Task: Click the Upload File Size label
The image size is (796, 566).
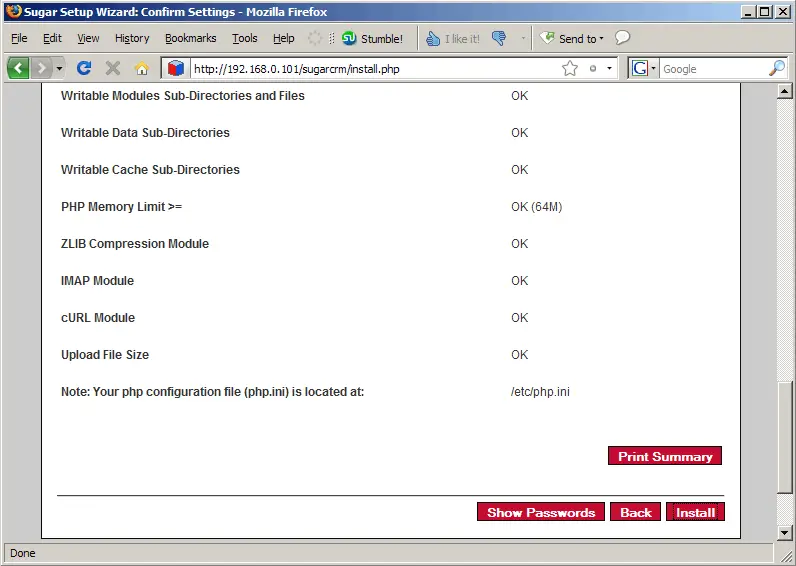Action: (105, 355)
